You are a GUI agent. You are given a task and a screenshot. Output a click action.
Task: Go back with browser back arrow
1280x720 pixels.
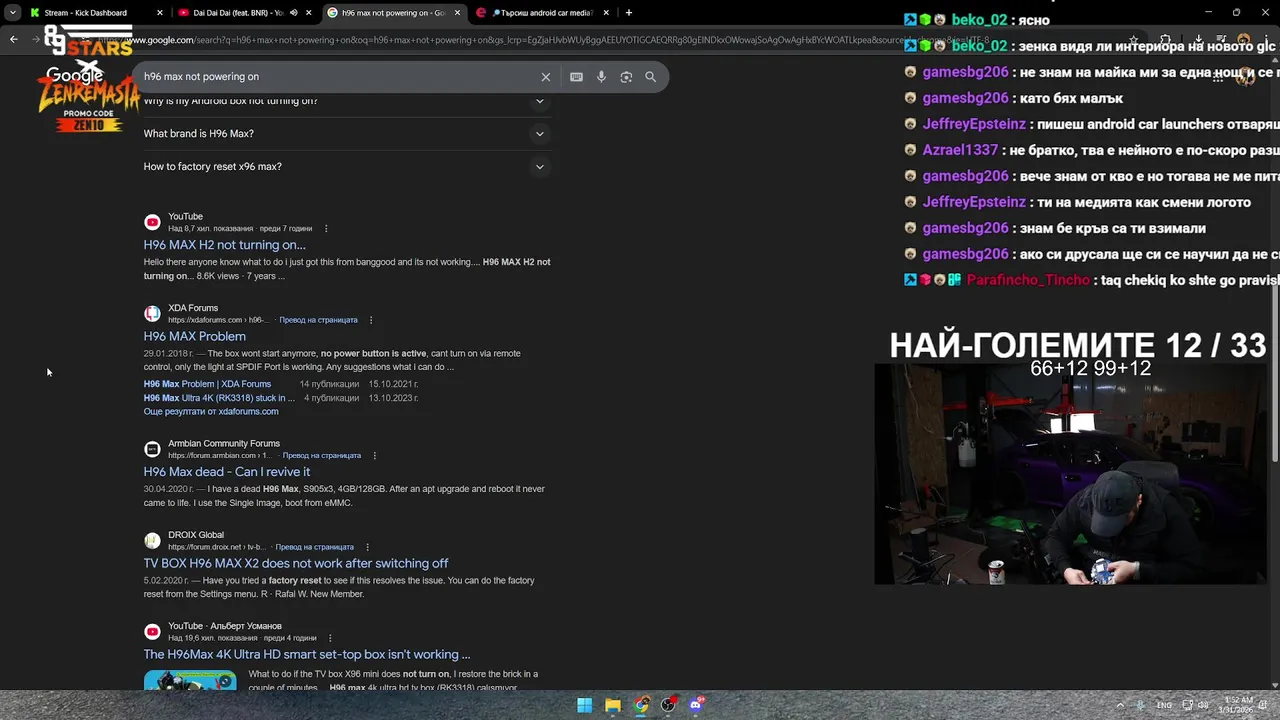14,39
